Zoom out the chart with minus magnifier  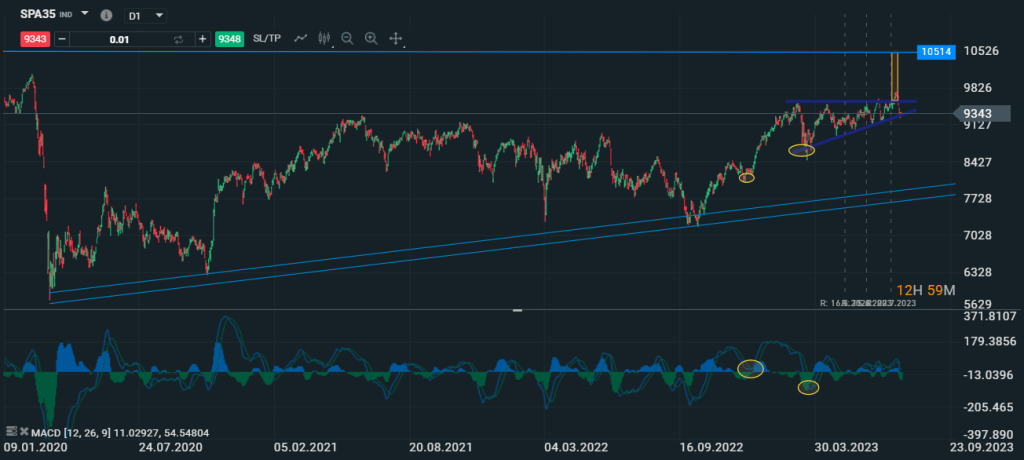pos(347,39)
